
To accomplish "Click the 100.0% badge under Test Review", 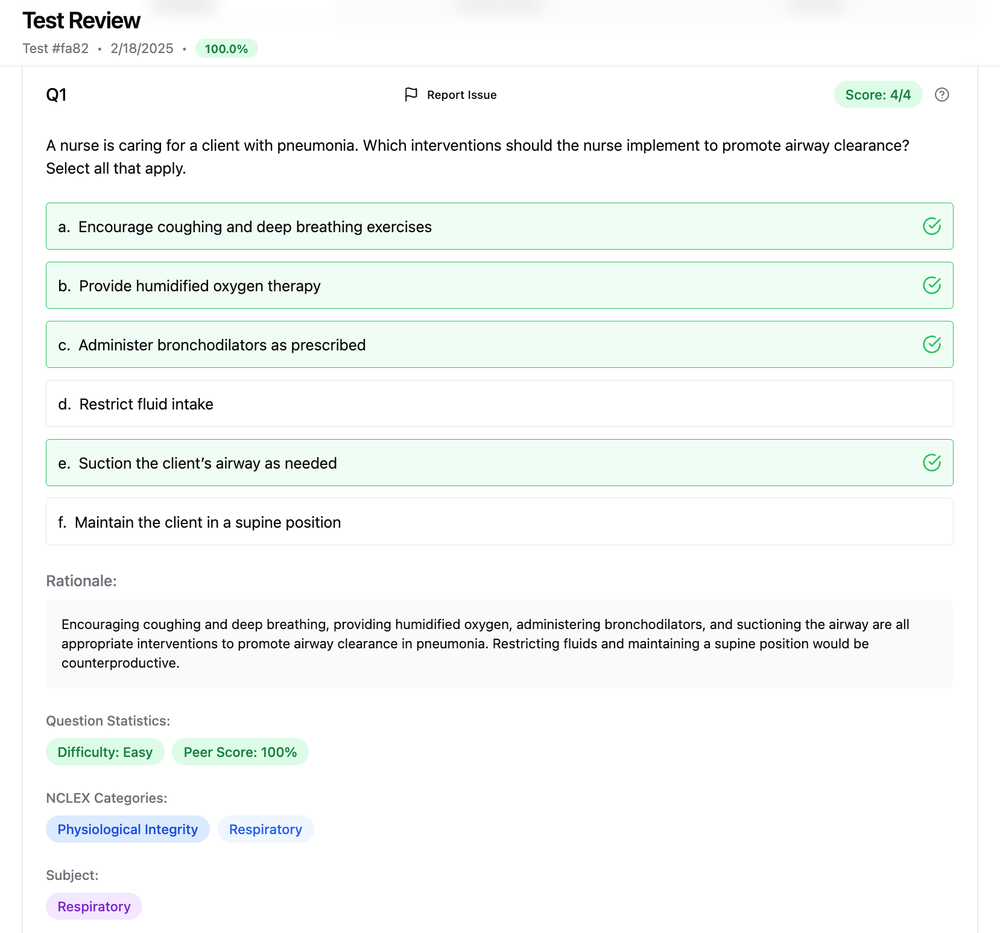I will 226,47.
